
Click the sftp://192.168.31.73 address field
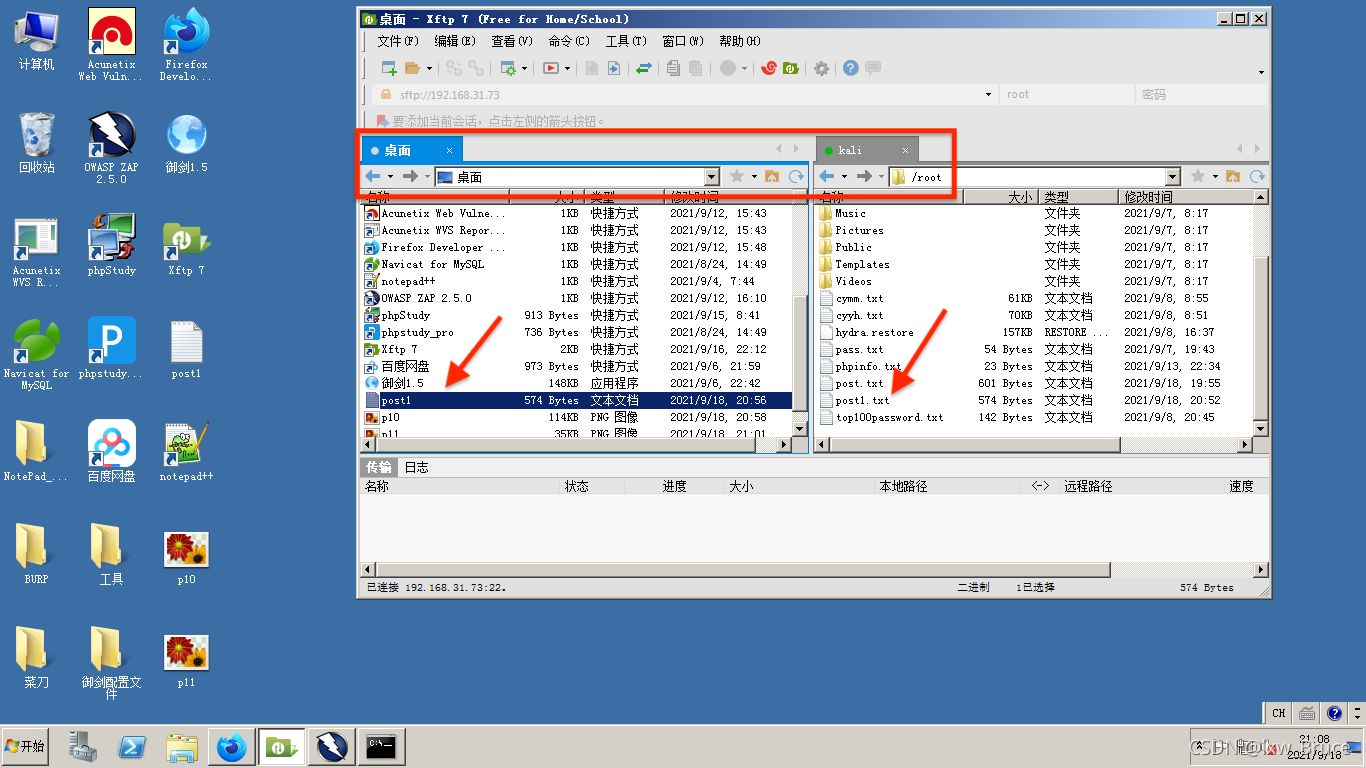pyautogui.click(x=684, y=95)
